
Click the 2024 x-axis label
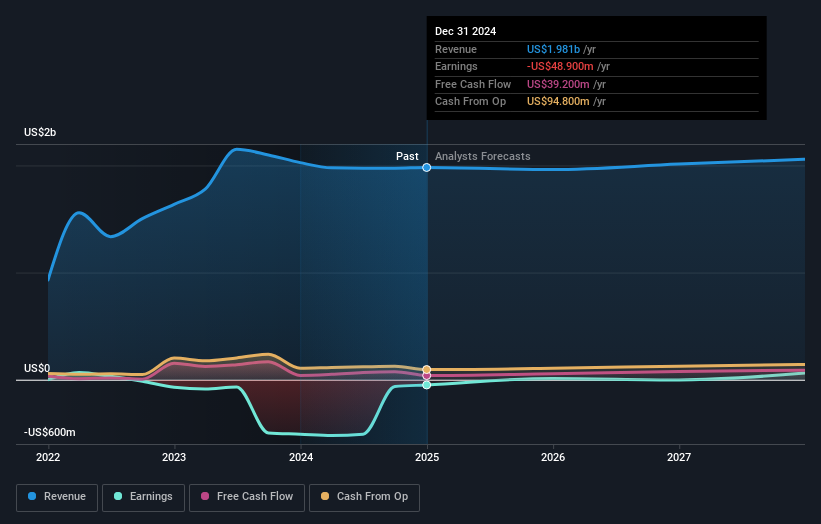[301, 458]
